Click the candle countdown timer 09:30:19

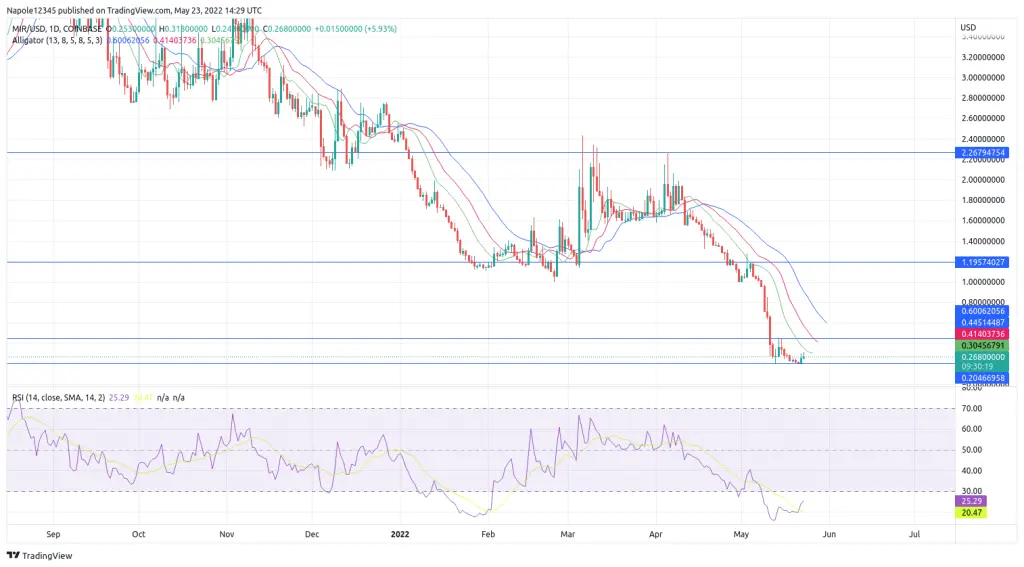(x=978, y=366)
